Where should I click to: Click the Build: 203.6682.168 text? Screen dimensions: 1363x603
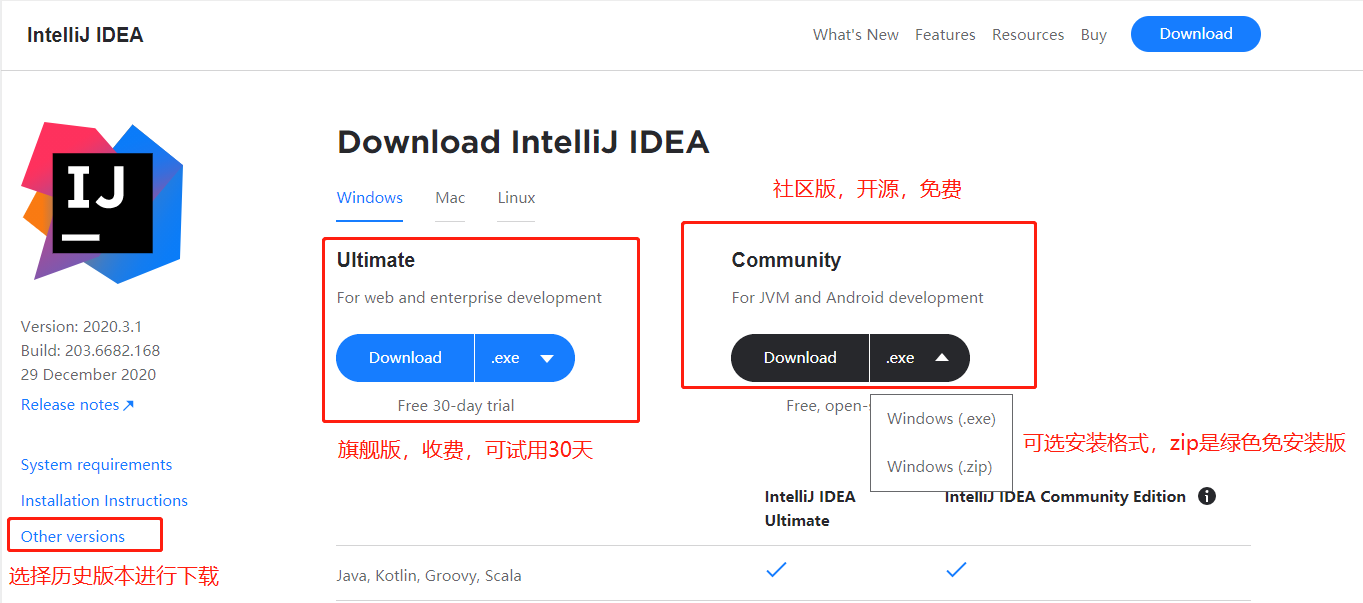90,351
